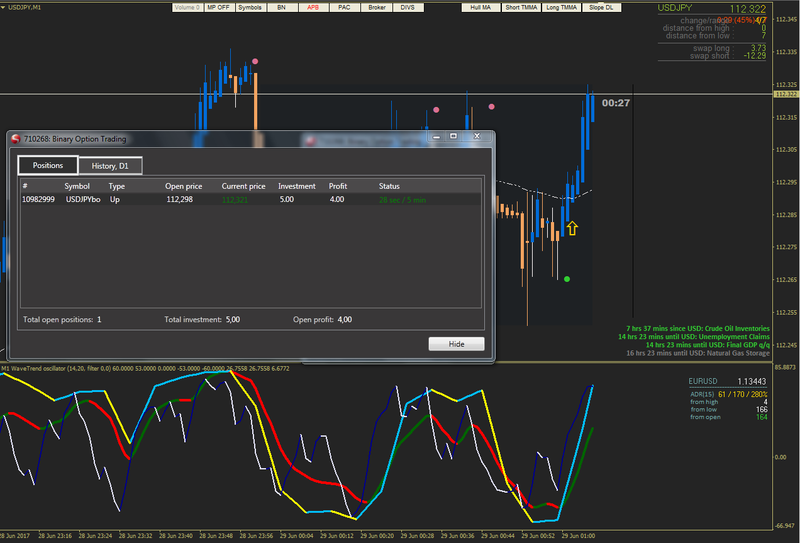This screenshot has width=800, height=543.
Task: Open the Symbols selector
Action: pos(250,7)
